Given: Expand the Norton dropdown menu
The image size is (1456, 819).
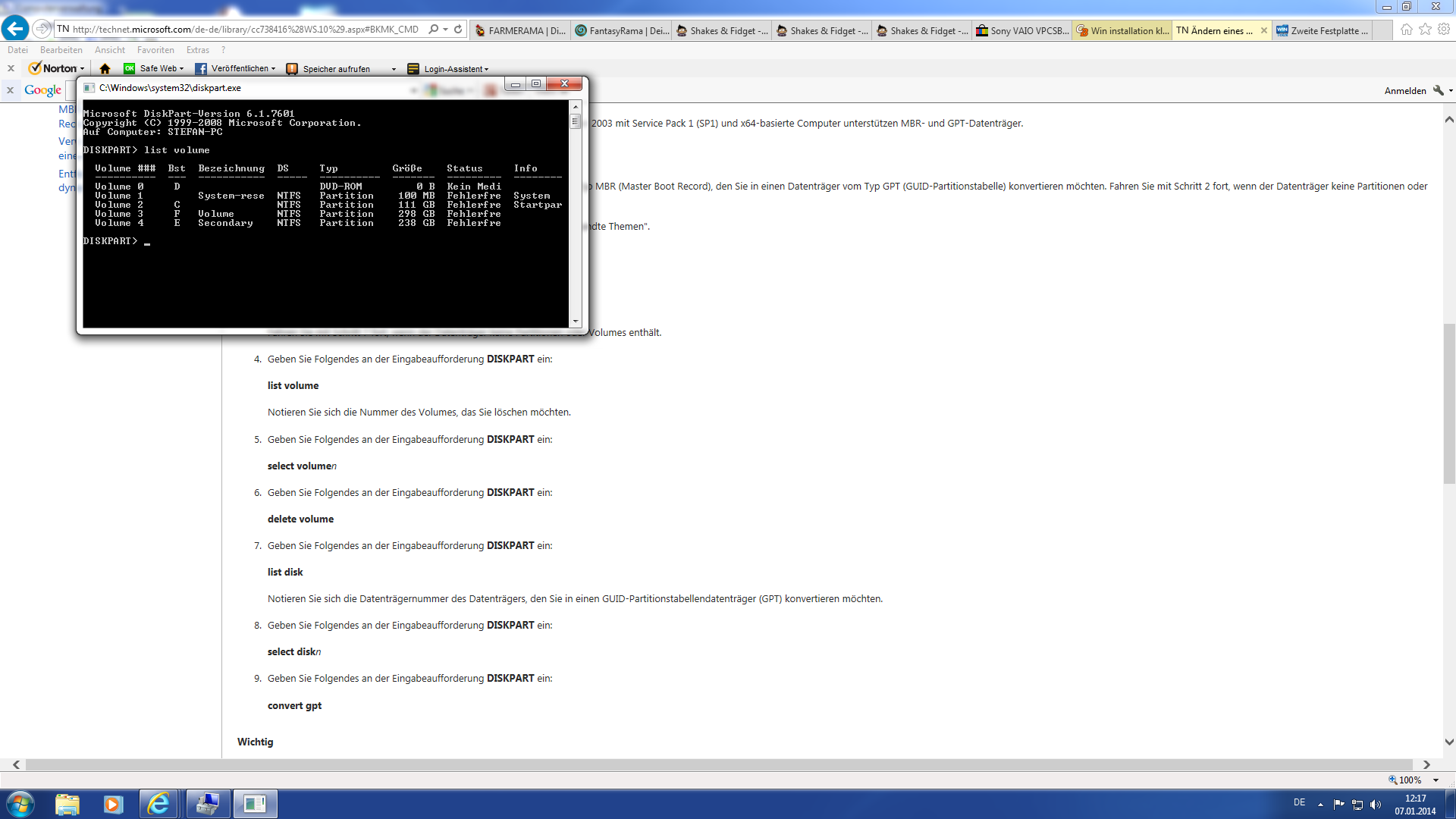Looking at the screenshot, I should (x=82, y=69).
